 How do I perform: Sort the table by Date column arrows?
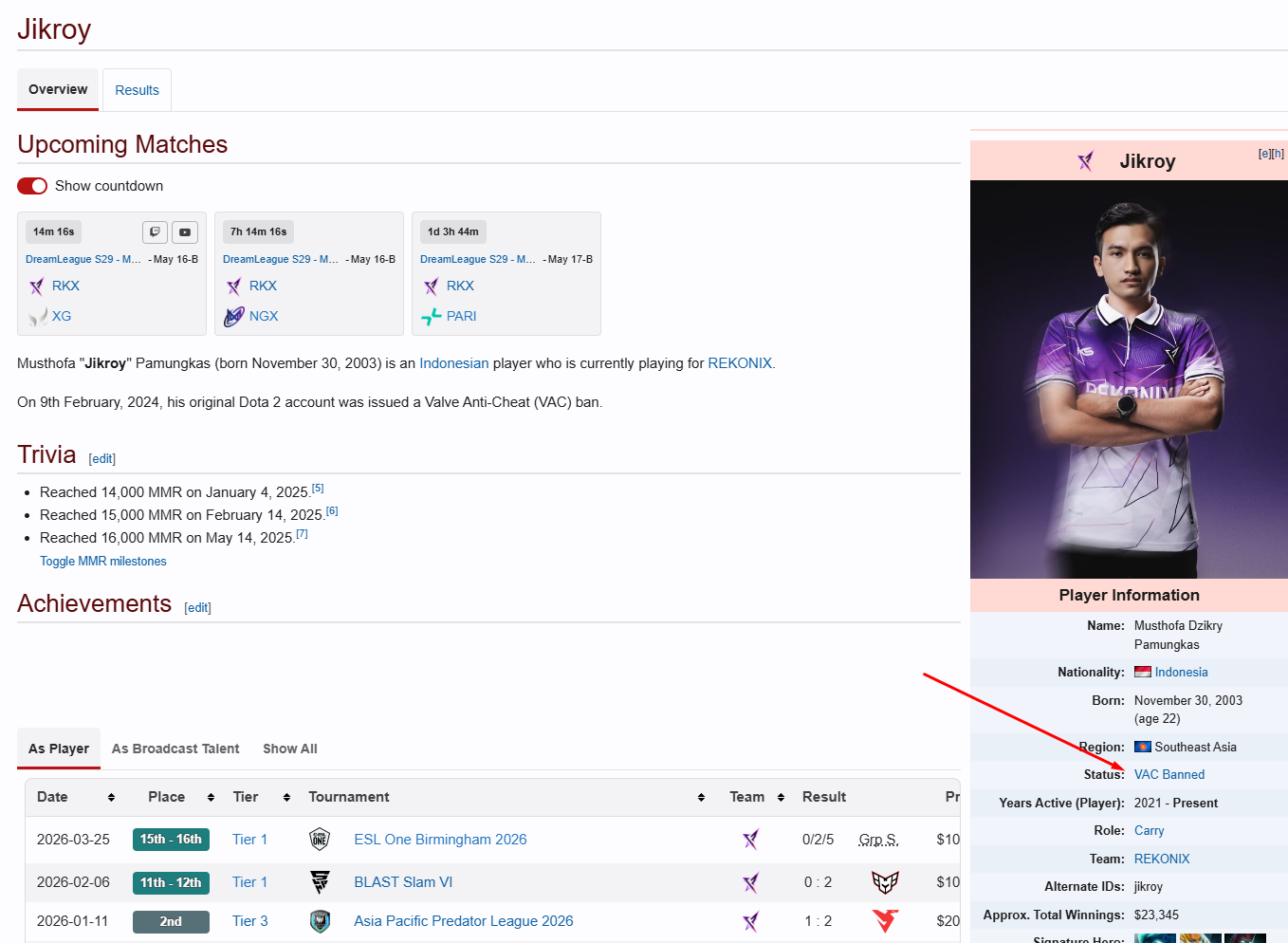(111, 798)
